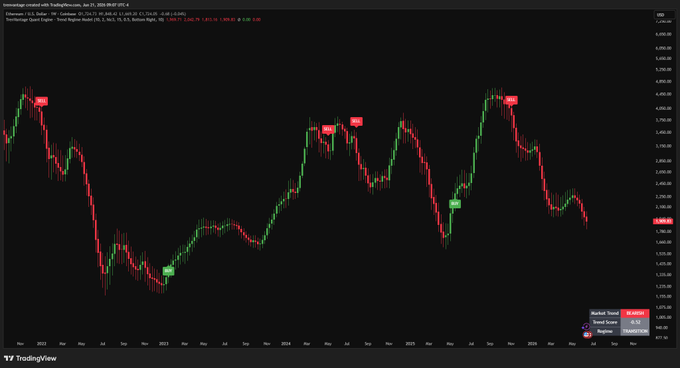Viewport: 680px width, 368px height.
Task: Click the Regime label cell
Action: (x=605, y=331)
